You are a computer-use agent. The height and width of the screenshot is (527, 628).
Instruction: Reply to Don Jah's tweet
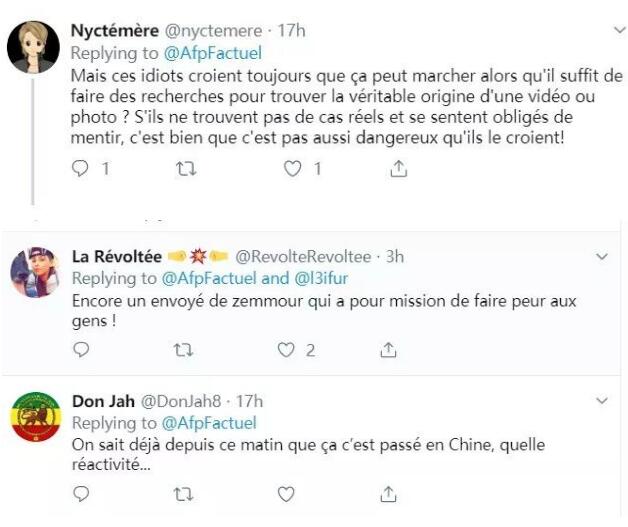pos(82,494)
